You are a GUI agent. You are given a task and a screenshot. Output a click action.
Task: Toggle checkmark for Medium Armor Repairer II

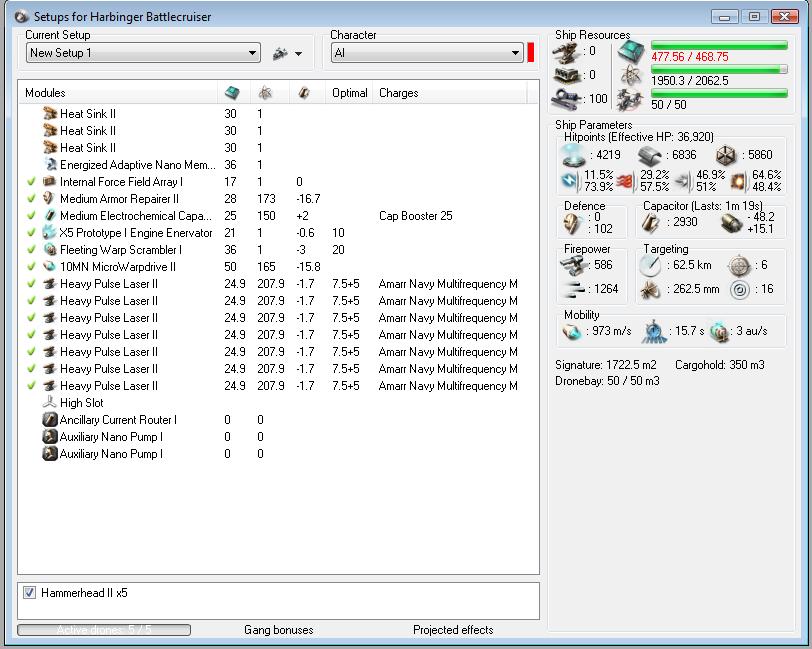[32, 199]
